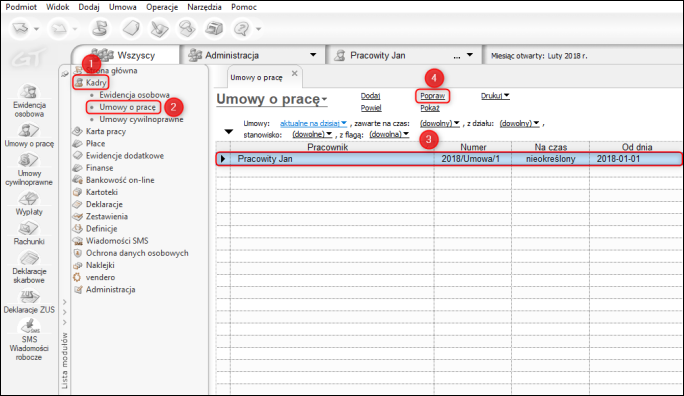Open Ewidencja osobowa sidebar shortcut
Image resolution: width=684 pixels, height=396 pixels.
pos(29,101)
